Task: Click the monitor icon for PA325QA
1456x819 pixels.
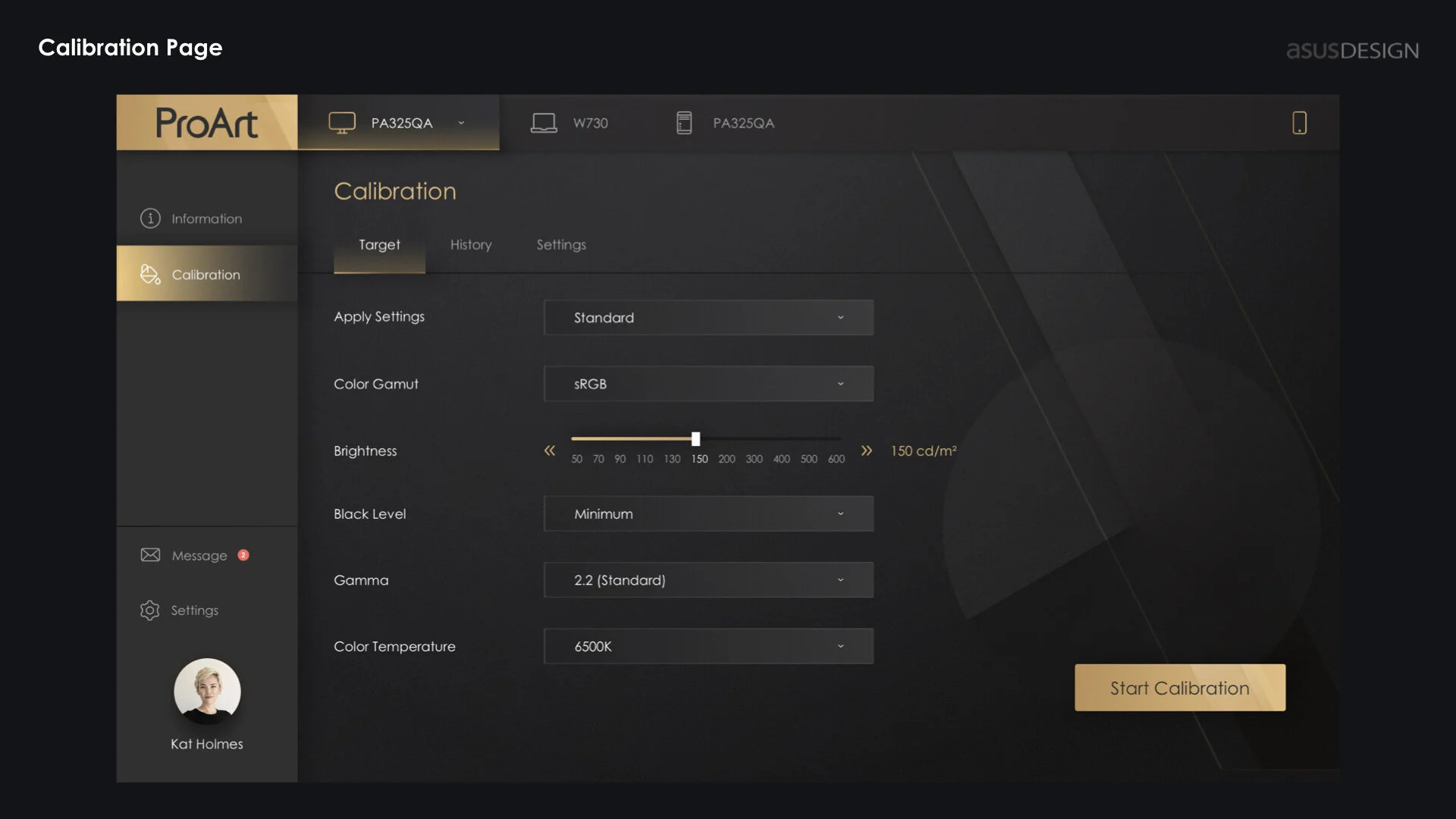Action: click(342, 123)
